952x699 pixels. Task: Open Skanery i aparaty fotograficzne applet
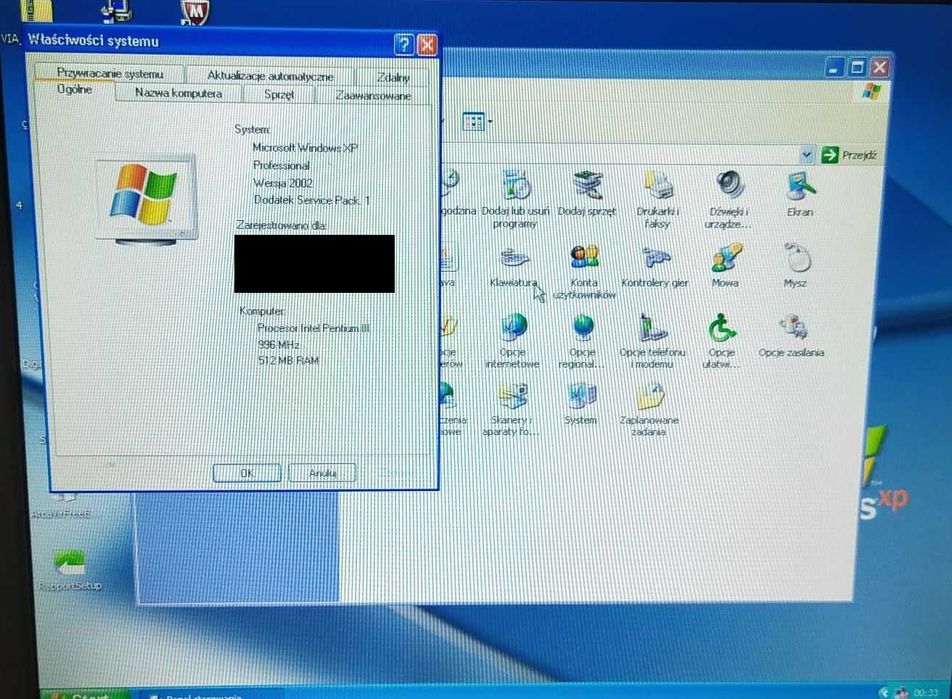(x=511, y=409)
